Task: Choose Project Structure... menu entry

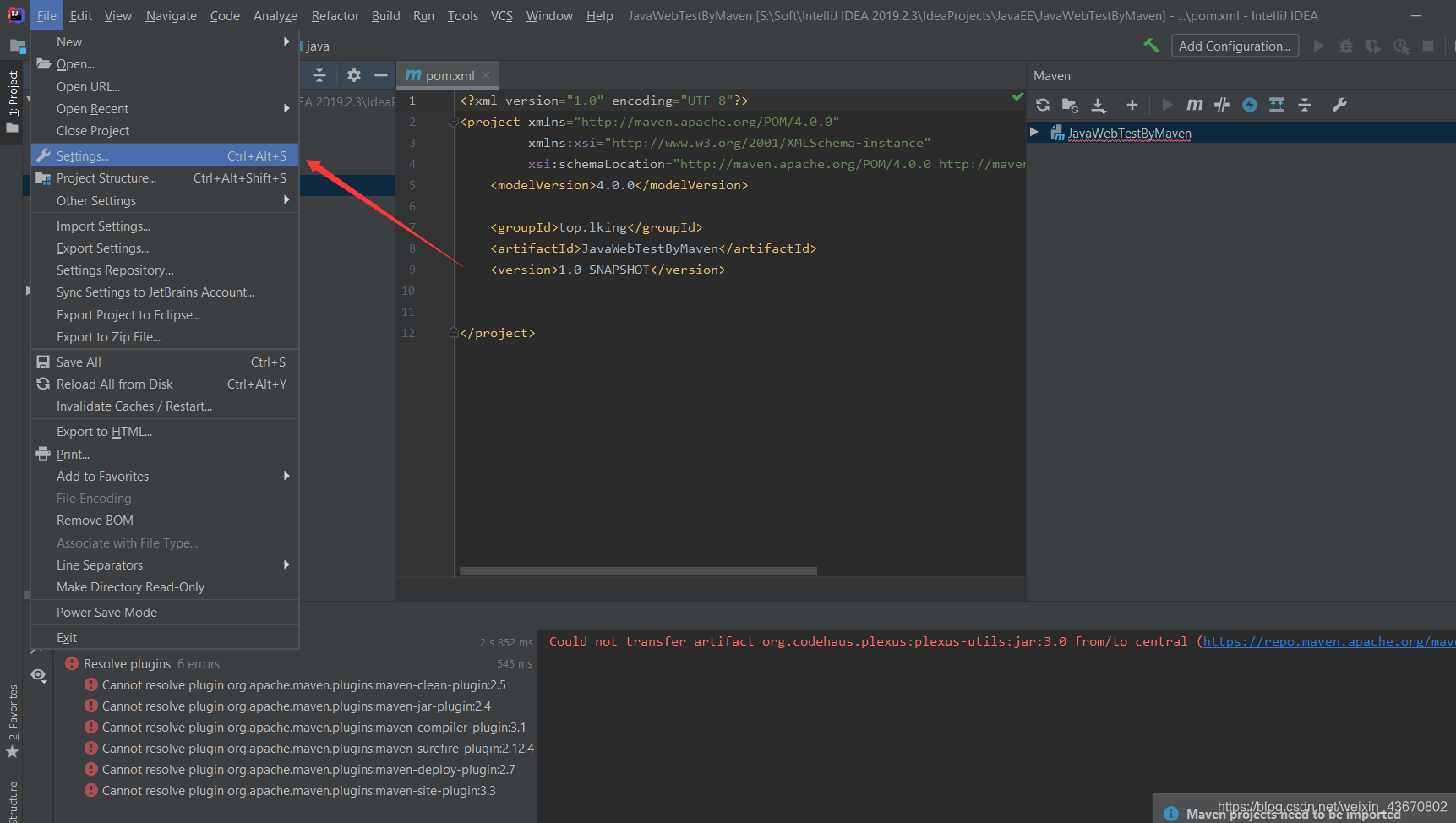Action: click(165, 177)
